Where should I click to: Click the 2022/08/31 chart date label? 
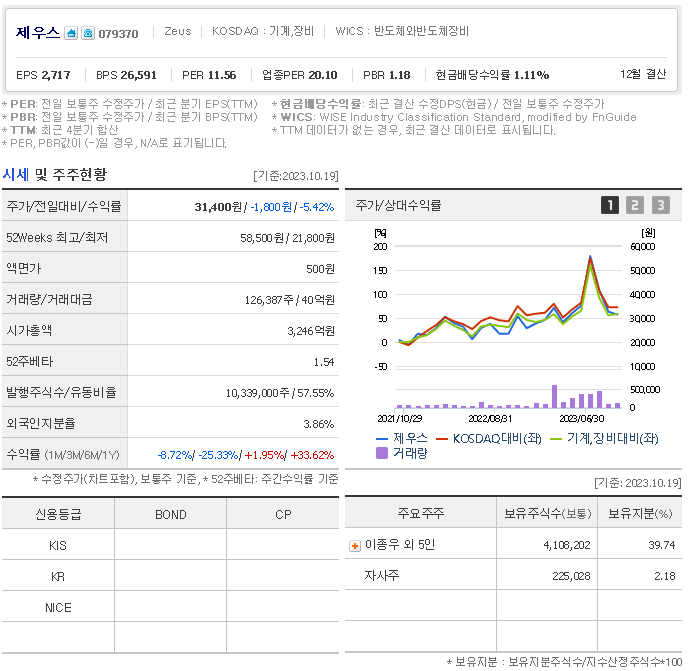point(490,418)
